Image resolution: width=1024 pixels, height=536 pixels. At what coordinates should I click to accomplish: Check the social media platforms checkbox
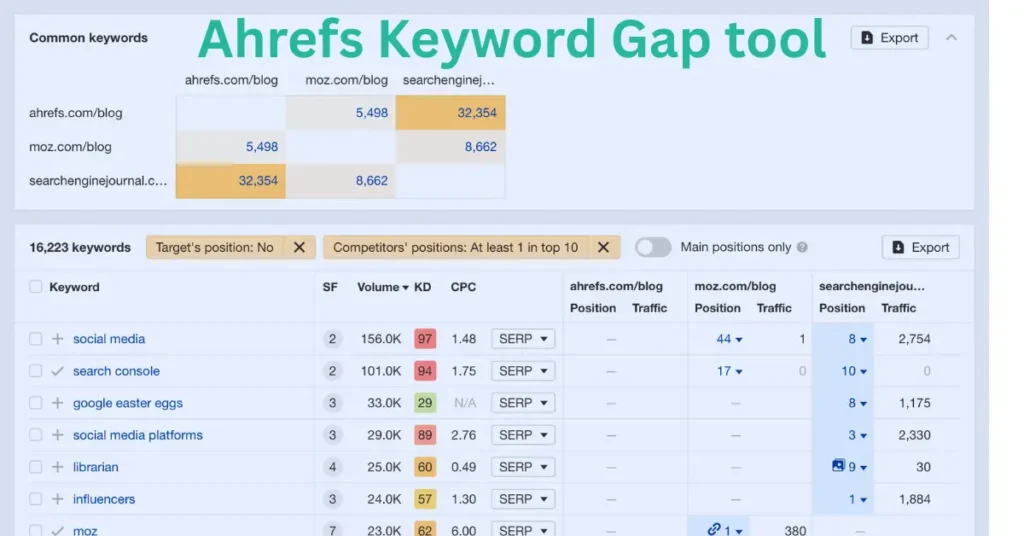pyautogui.click(x=35, y=435)
